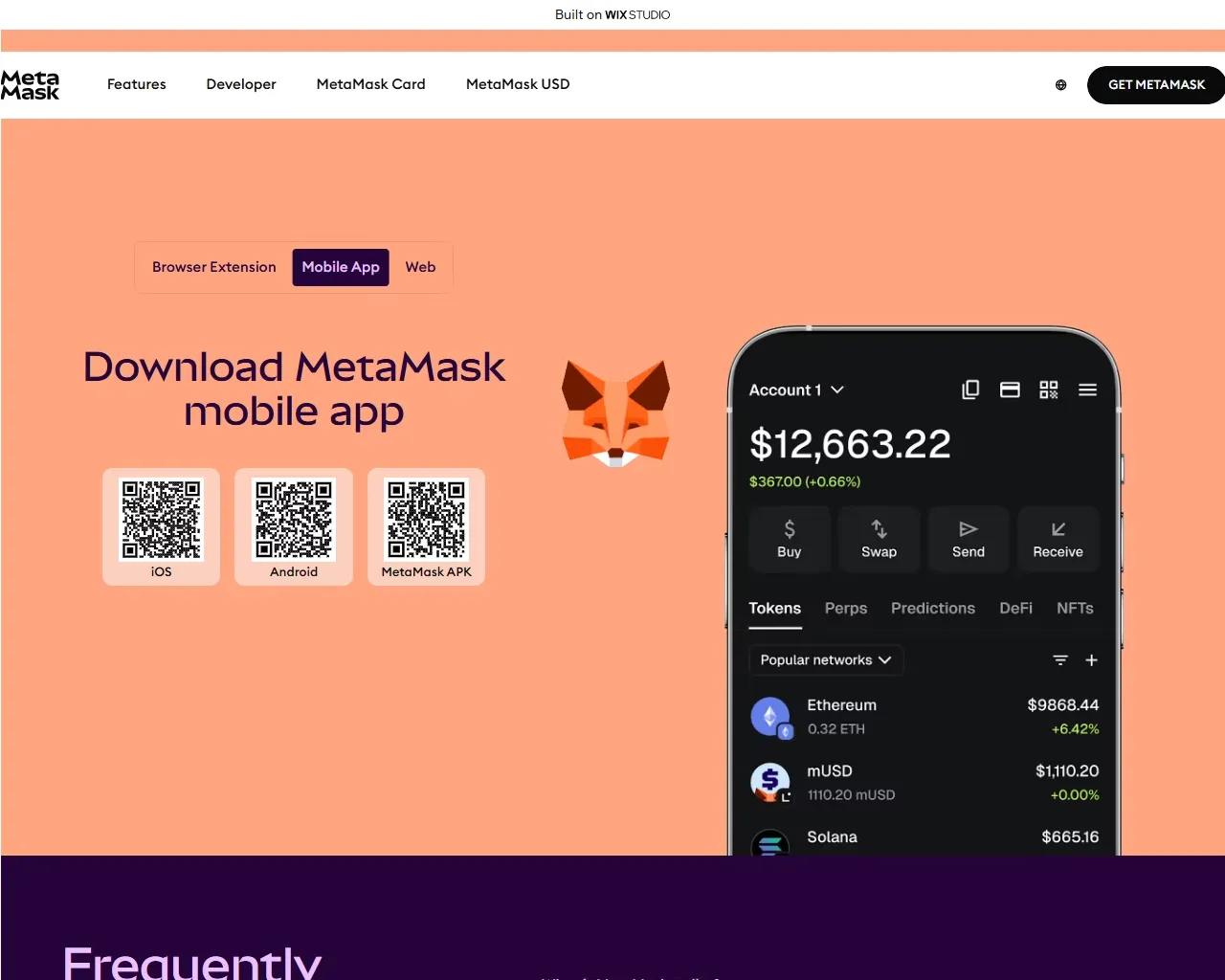1225x980 pixels.
Task: Open the Developer menu
Action: click(241, 84)
